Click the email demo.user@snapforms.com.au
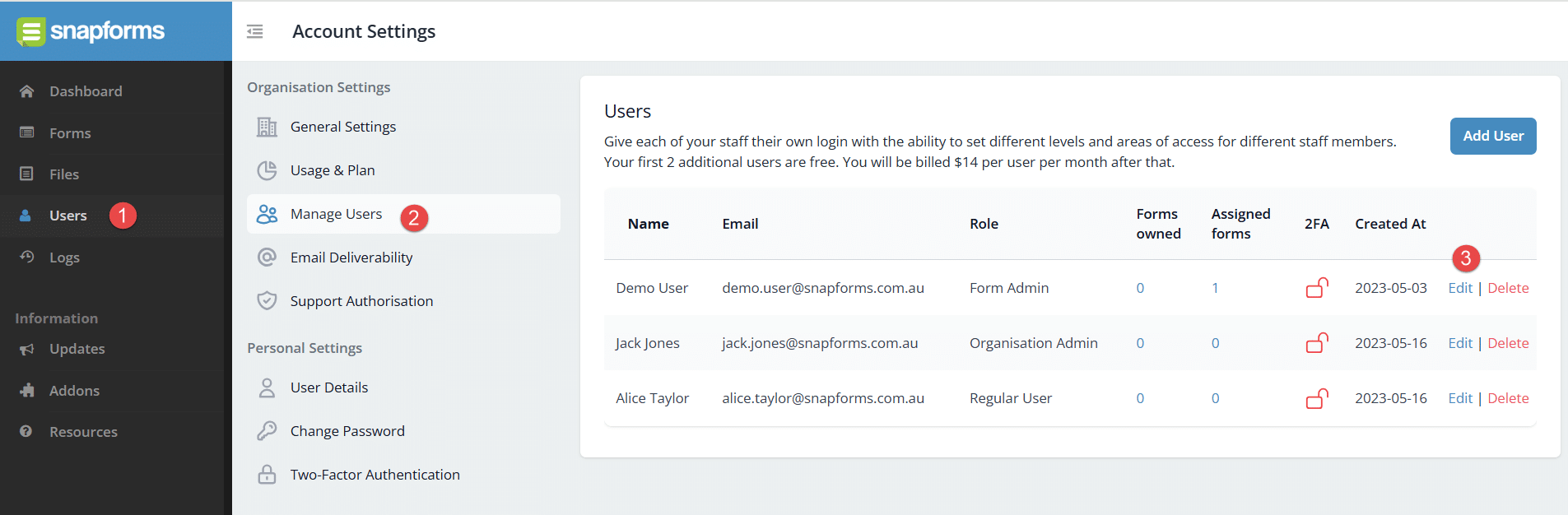 [823, 288]
